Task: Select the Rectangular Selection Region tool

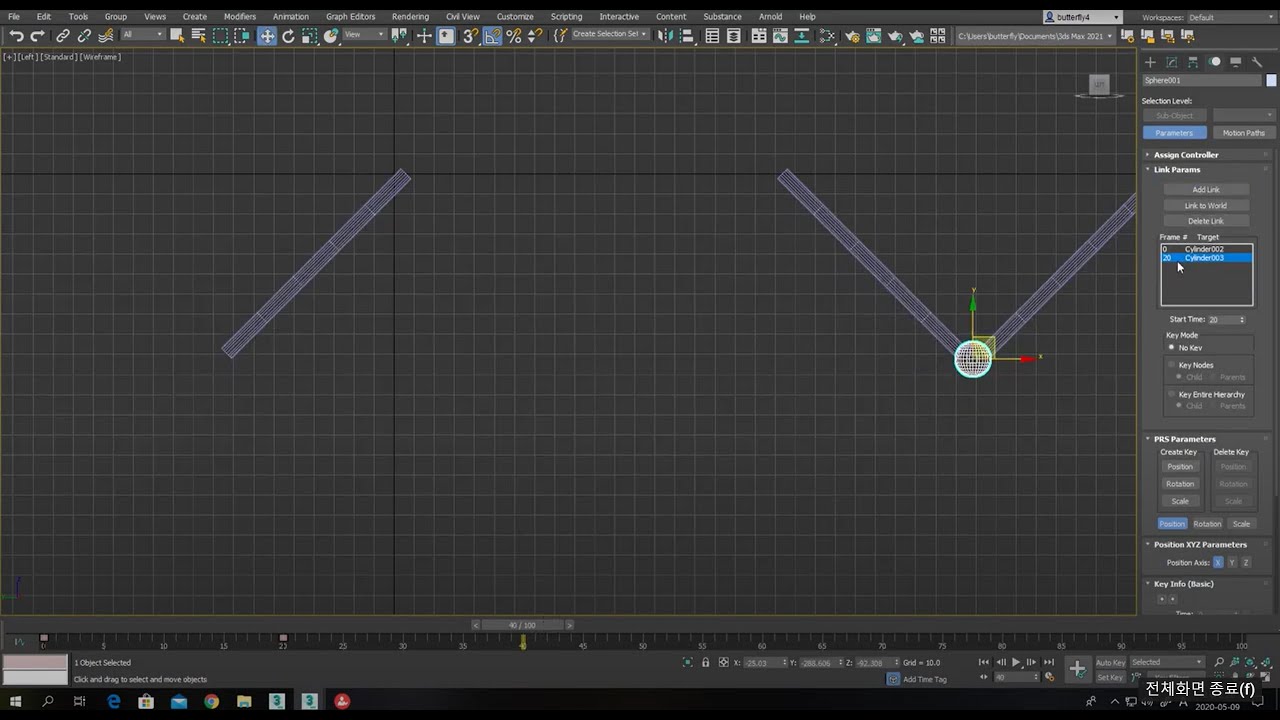Action: 220,36
